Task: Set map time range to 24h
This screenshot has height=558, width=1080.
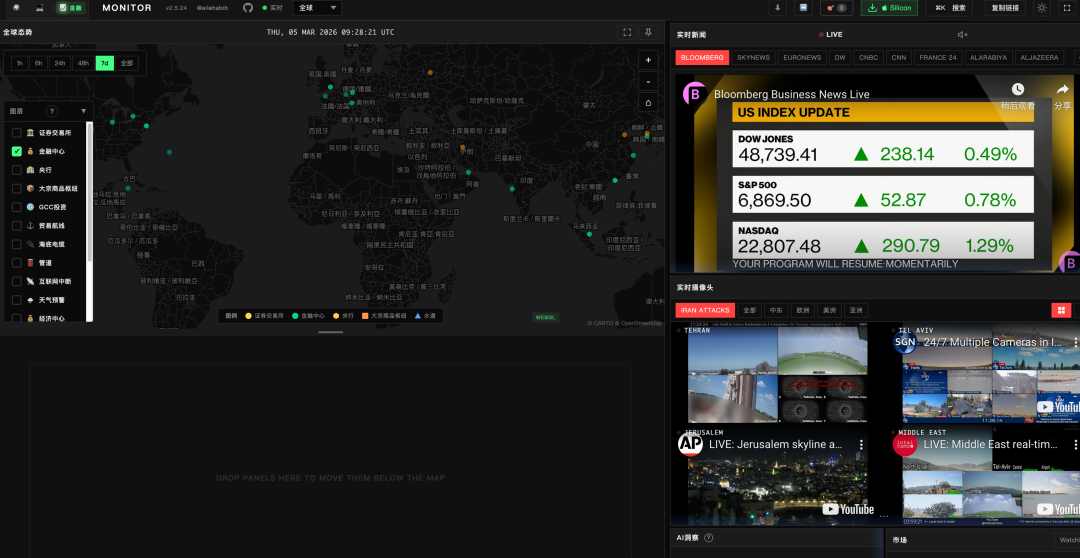Action: coord(60,63)
